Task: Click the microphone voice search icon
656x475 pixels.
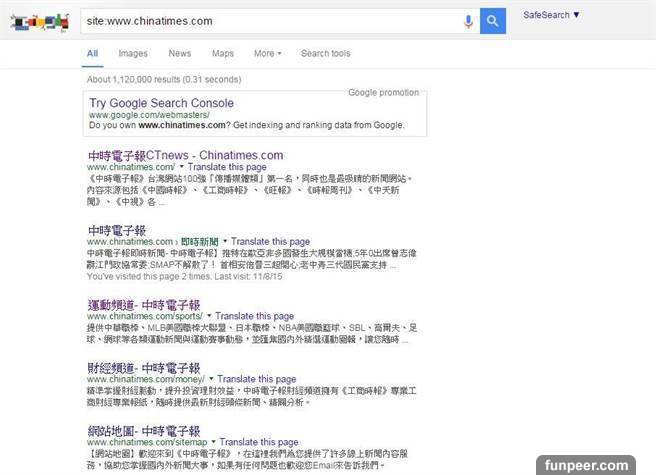Action: coord(468,21)
